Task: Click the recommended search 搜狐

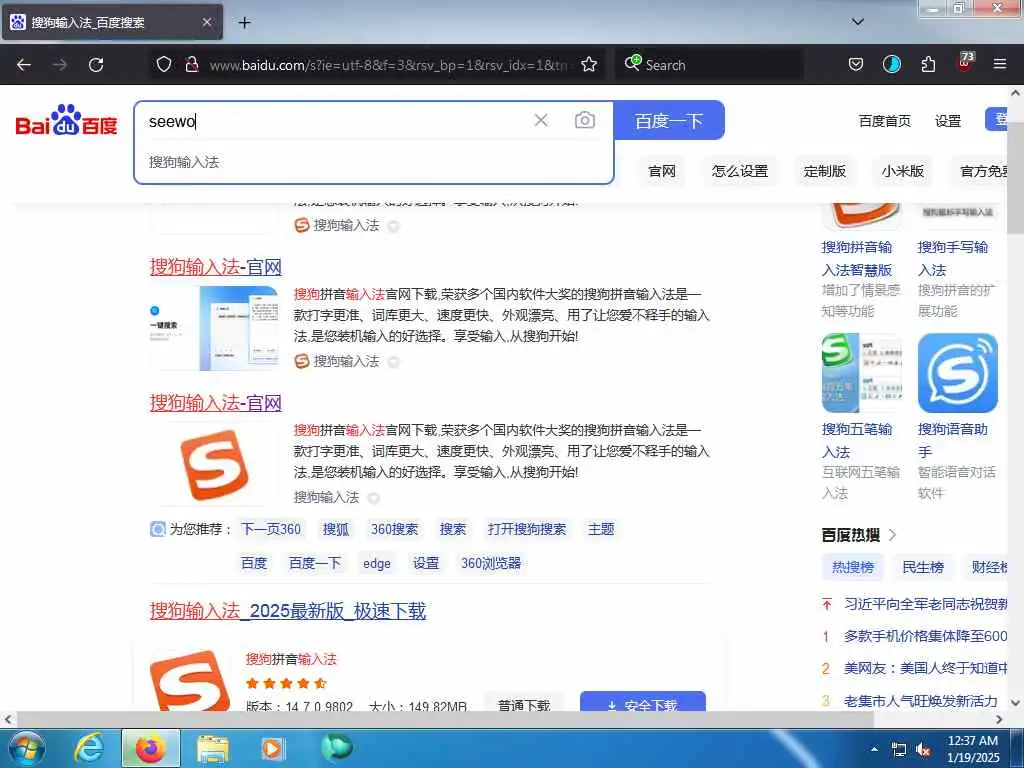Action: click(336, 529)
